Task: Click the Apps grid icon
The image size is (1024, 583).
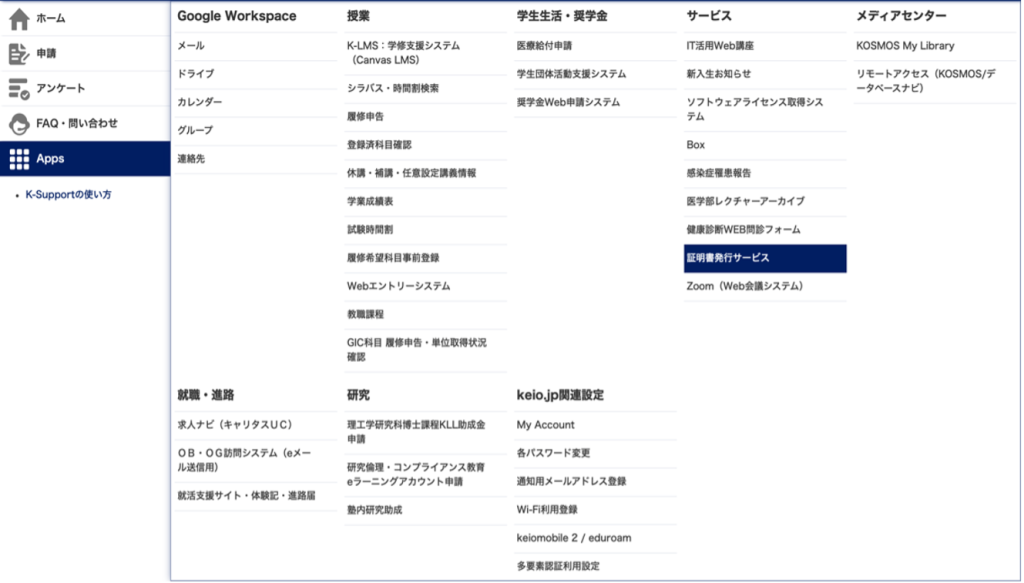Action: click(x=19, y=159)
